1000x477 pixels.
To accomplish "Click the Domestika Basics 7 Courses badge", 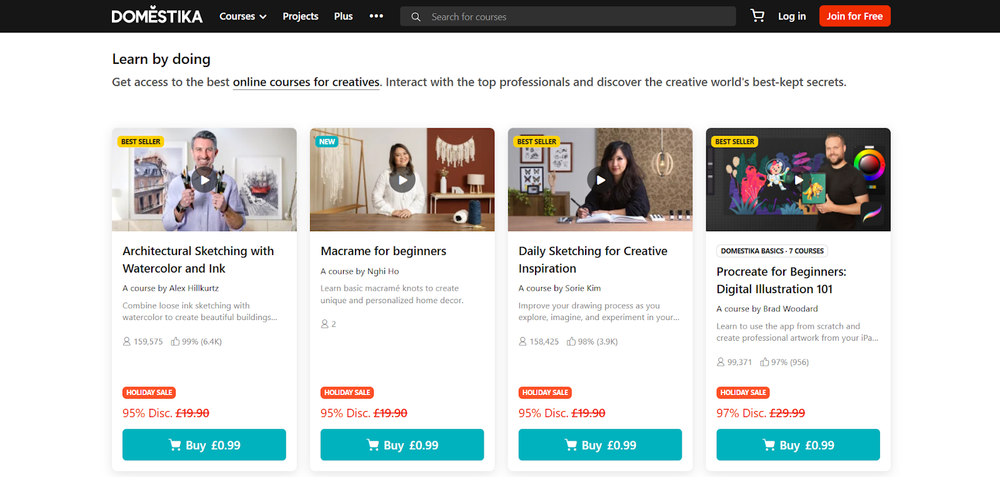I will point(771,251).
